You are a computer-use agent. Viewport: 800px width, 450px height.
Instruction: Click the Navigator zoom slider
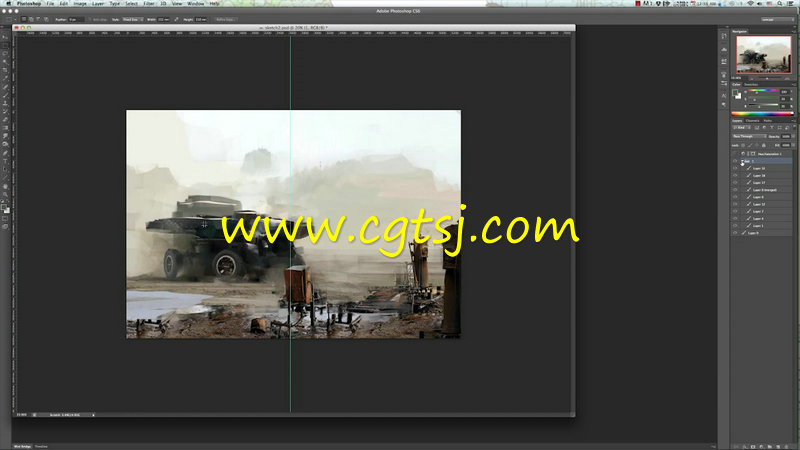click(767, 78)
